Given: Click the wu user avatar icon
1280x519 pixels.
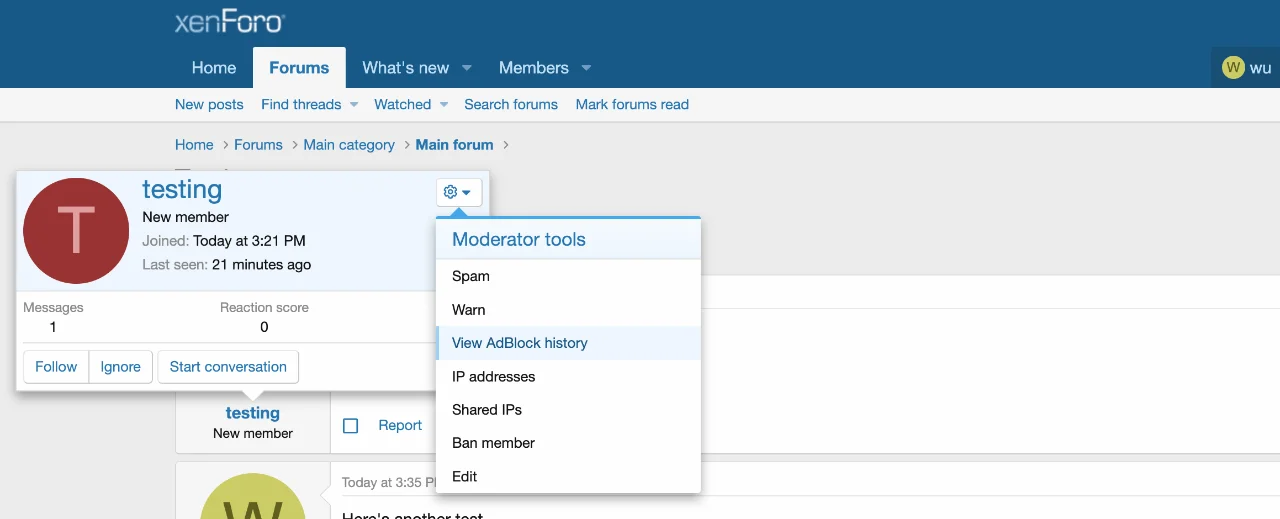Looking at the screenshot, I should tap(1233, 68).
